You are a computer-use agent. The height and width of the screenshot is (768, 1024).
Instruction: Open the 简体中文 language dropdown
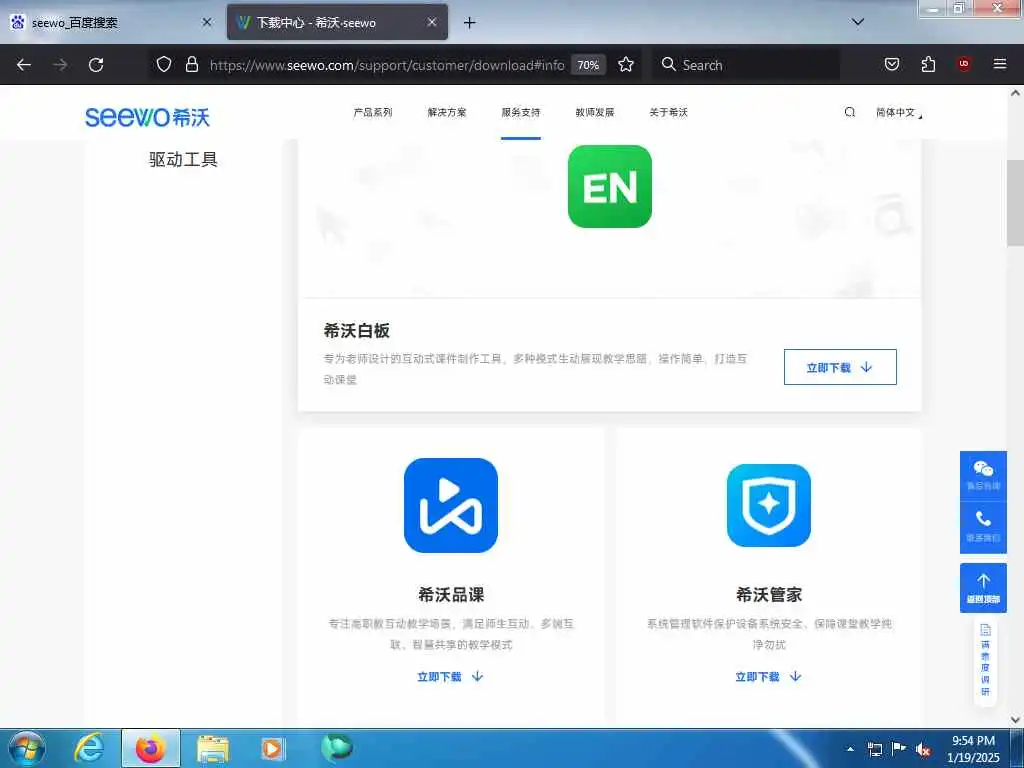(899, 112)
